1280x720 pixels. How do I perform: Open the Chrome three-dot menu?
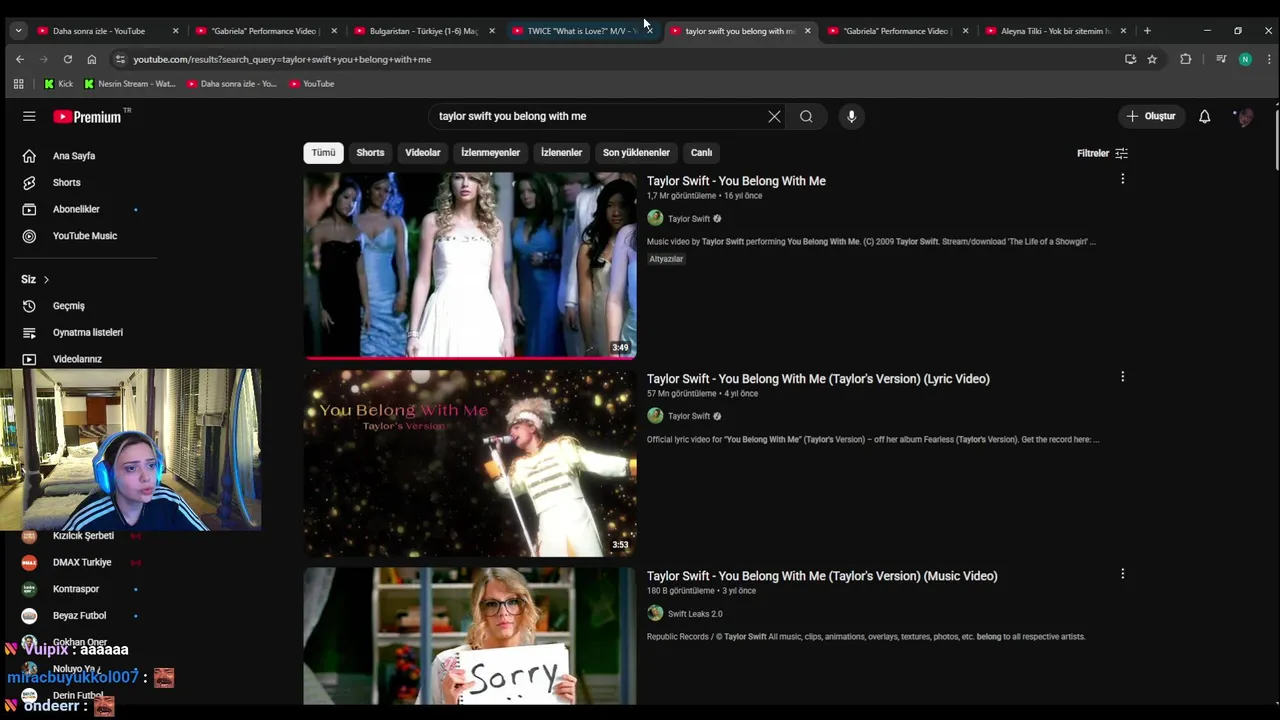pyautogui.click(x=1268, y=59)
